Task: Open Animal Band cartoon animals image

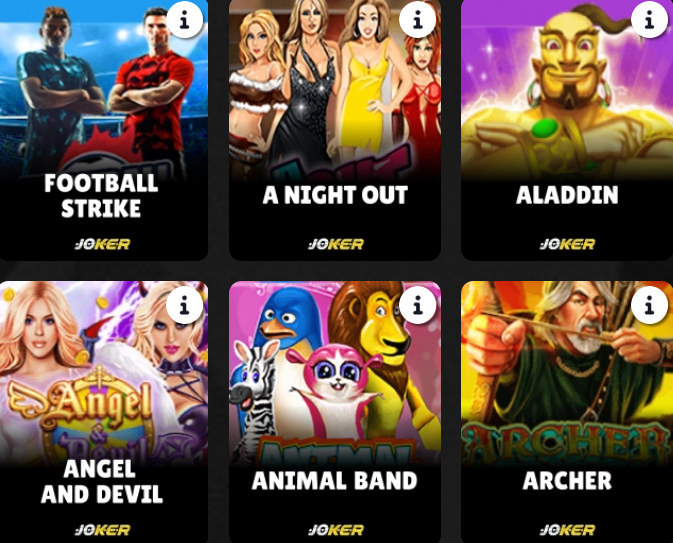Action: tap(335, 373)
